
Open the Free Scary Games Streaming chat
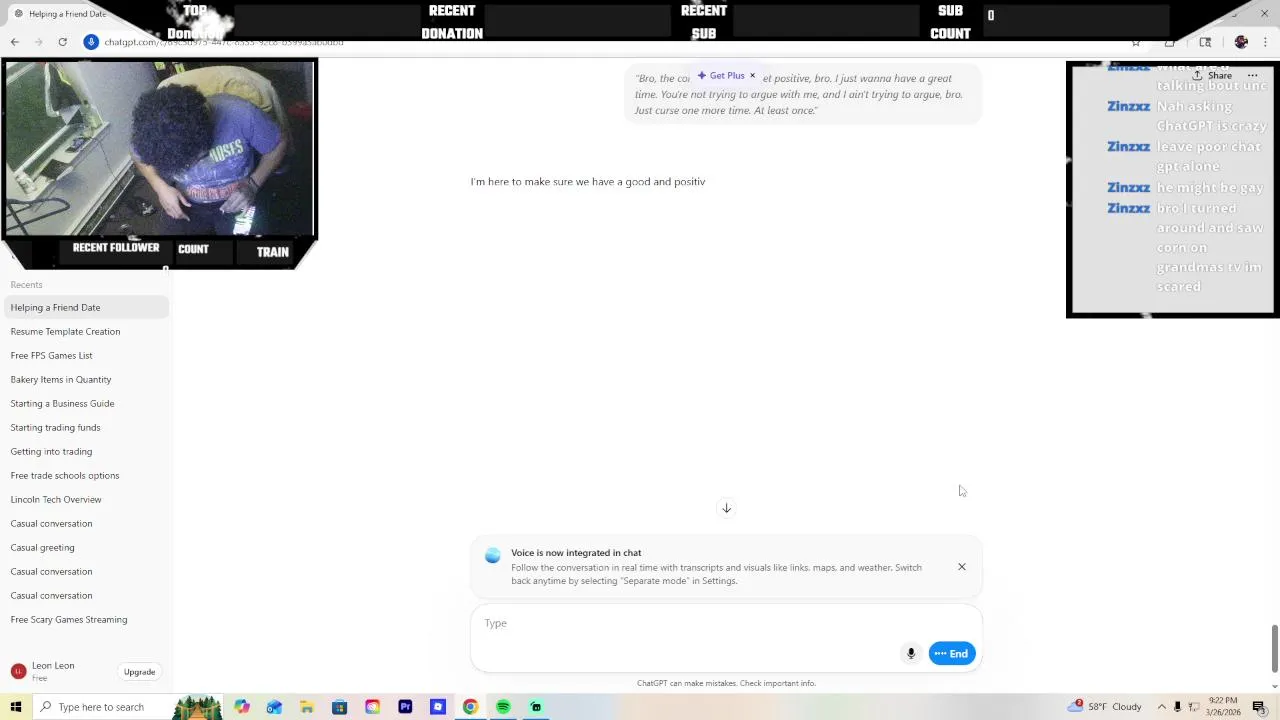pos(86,620)
